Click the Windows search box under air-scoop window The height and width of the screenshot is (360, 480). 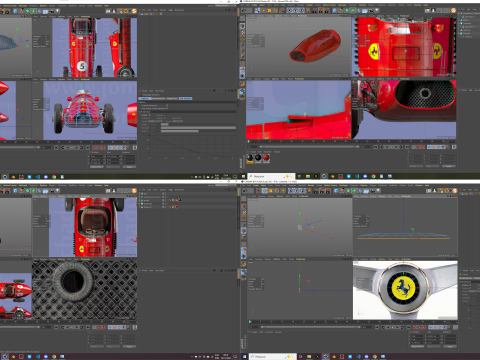tap(271, 176)
